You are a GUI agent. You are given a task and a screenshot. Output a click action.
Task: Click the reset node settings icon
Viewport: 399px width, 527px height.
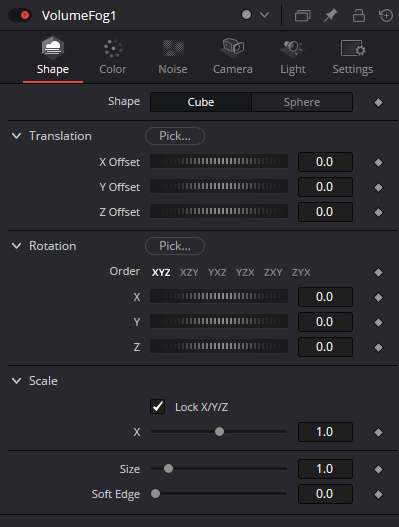pyautogui.click(x=386, y=15)
